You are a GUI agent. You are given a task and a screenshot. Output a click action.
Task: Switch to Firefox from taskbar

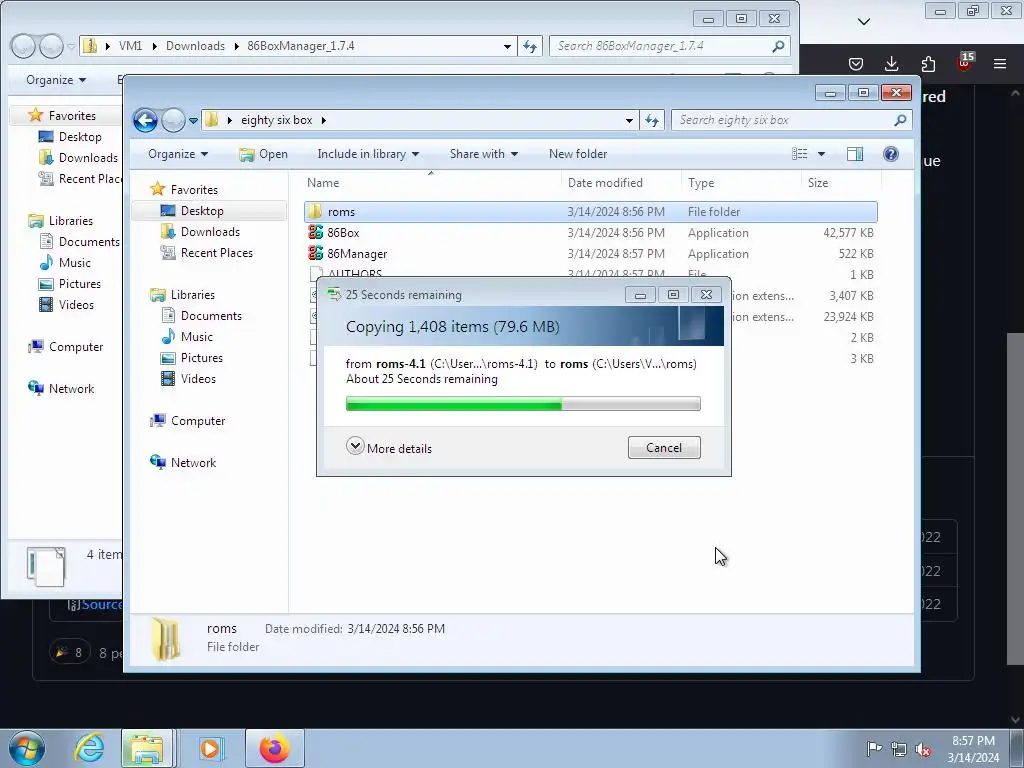(x=274, y=748)
